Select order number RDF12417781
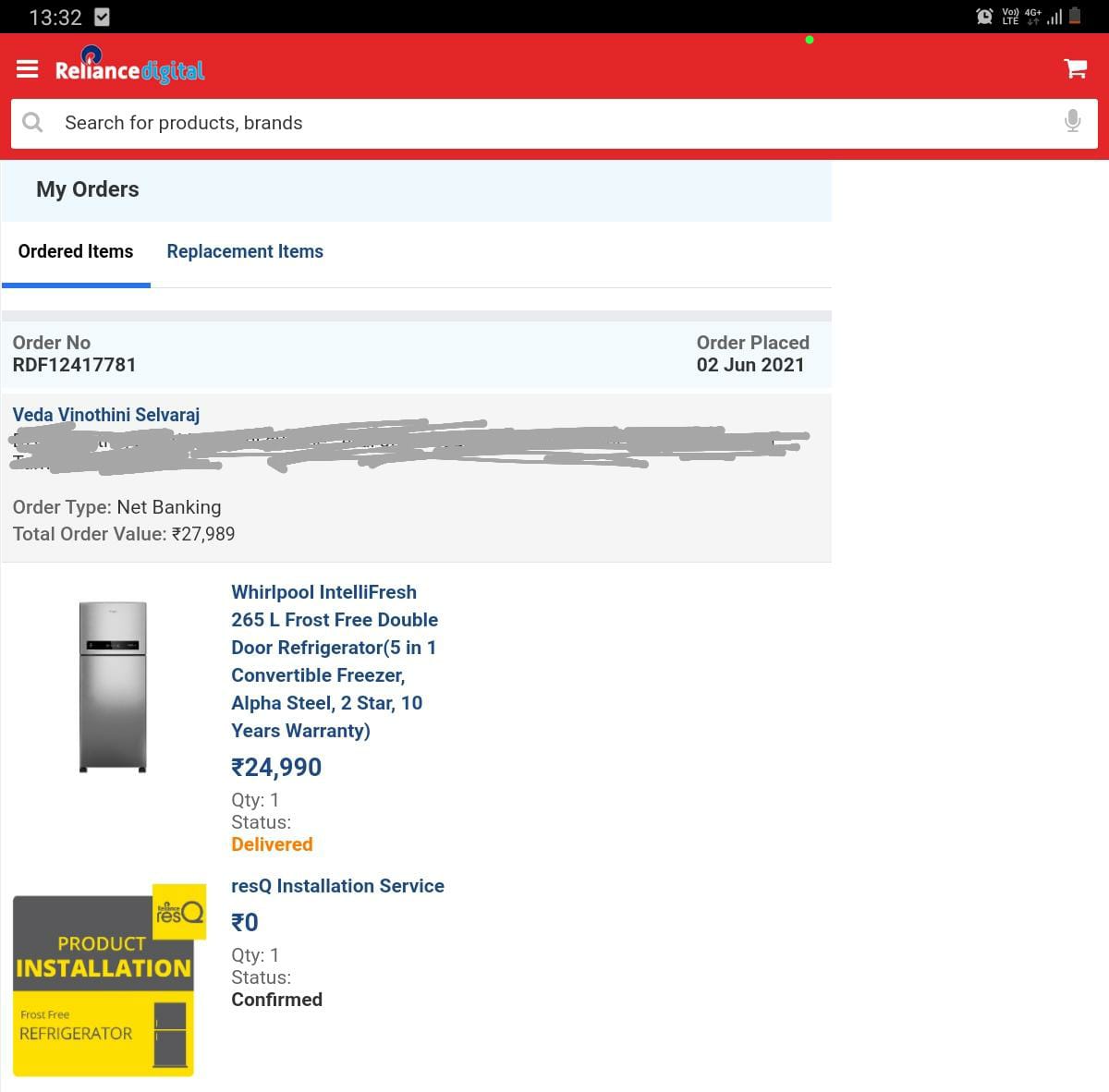The height and width of the screenshot is (1092, 1109). coord(74,365)
